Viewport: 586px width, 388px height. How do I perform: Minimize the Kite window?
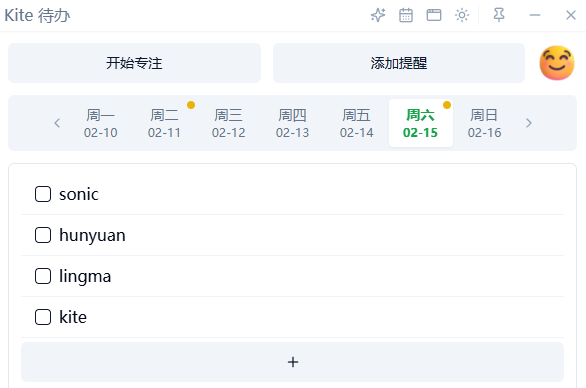535,15
